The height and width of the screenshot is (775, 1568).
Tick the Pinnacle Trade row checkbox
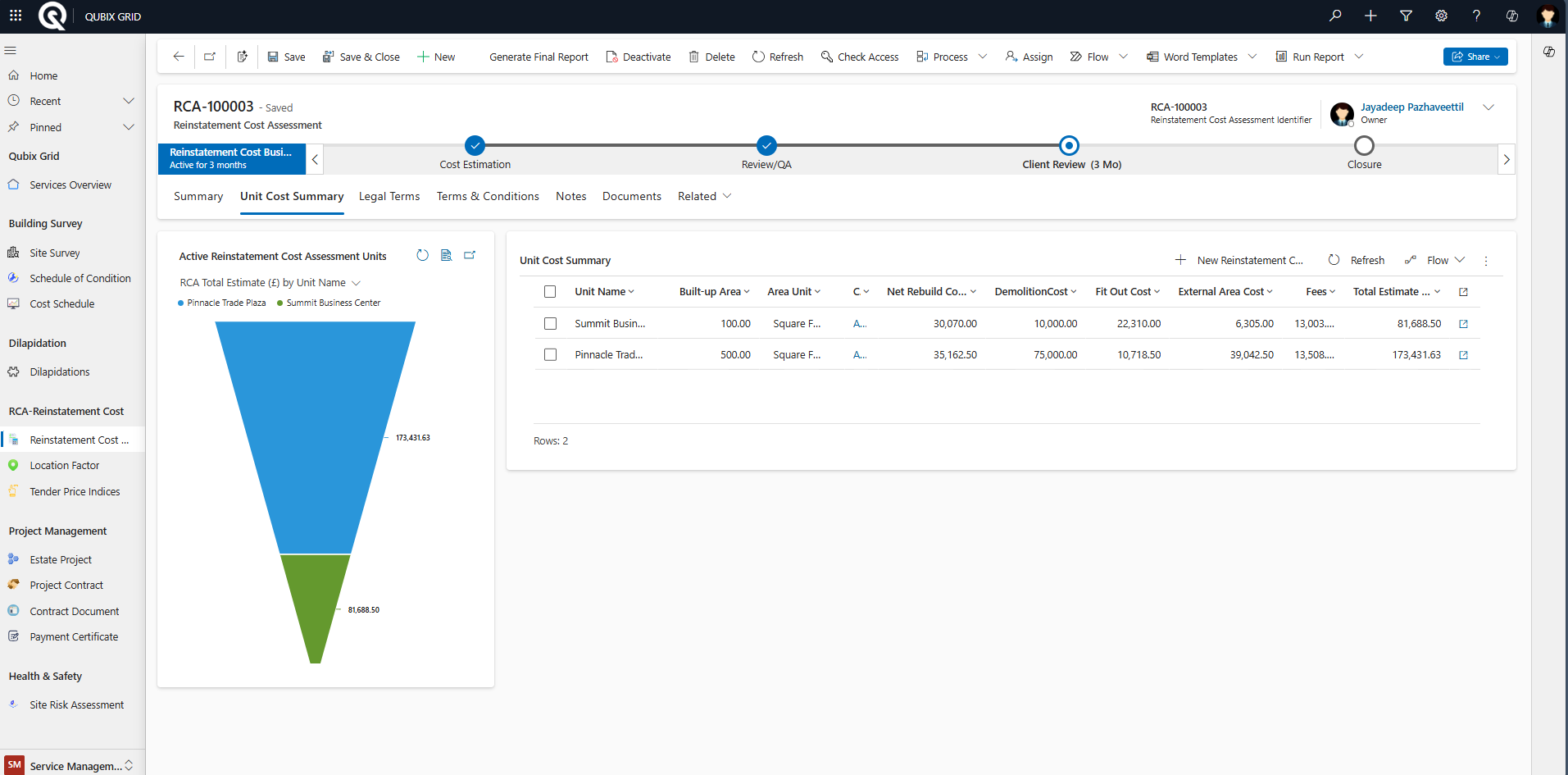550,355
